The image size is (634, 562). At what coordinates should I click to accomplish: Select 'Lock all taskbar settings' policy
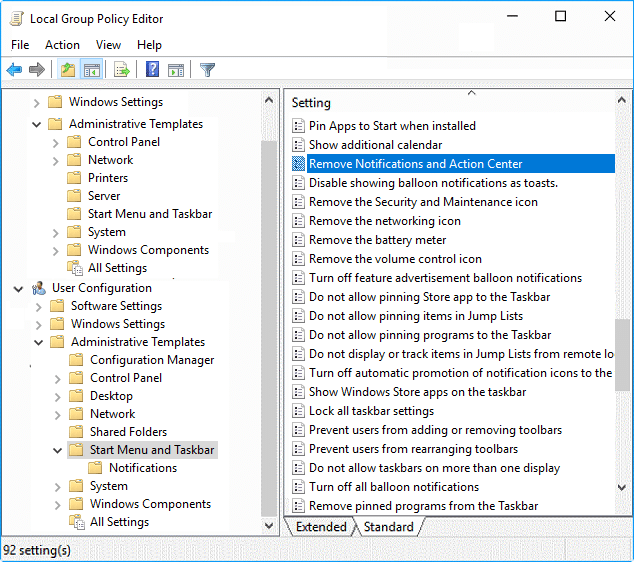(x=371, y=411)
